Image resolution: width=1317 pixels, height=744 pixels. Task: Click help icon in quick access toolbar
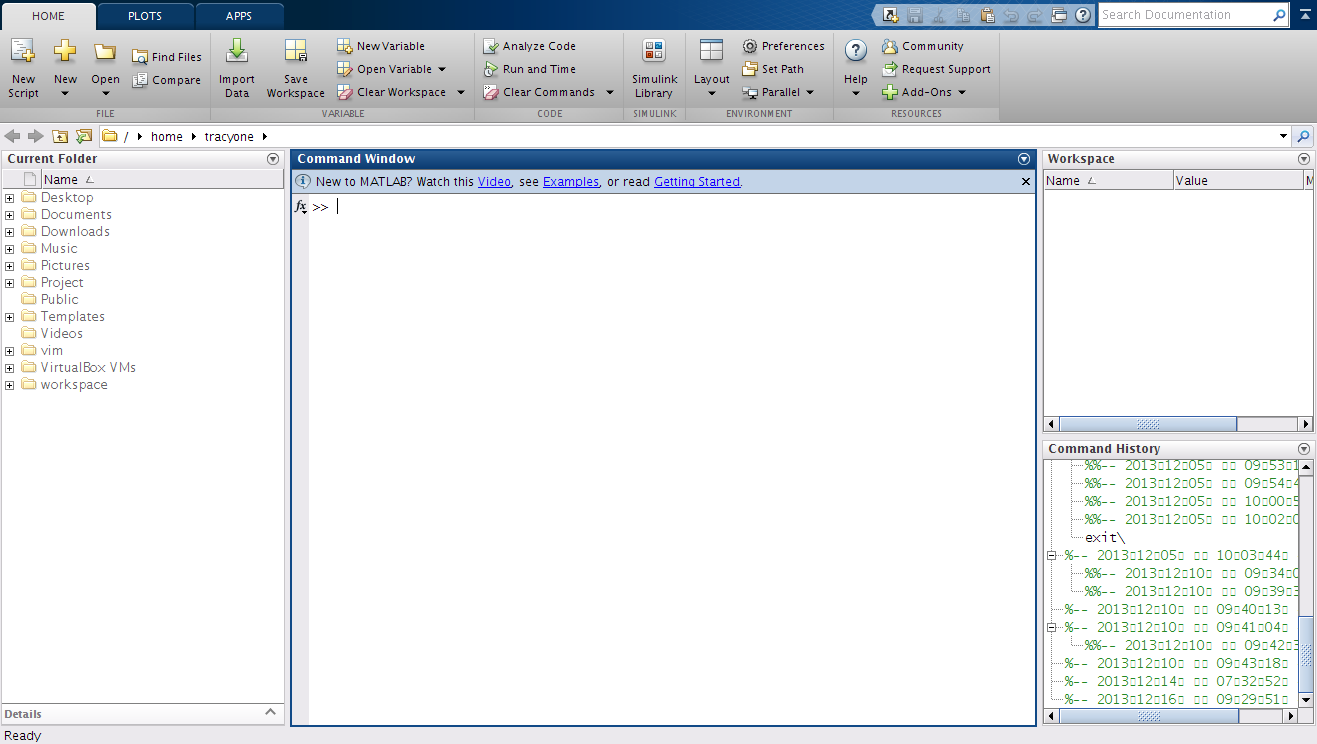point(1083,15)
